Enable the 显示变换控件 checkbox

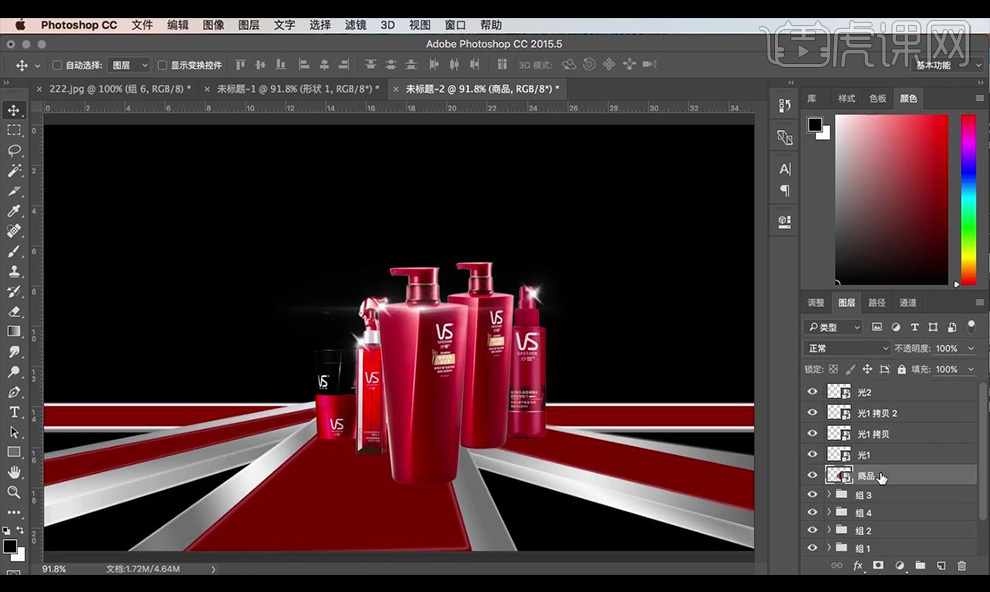163,65
